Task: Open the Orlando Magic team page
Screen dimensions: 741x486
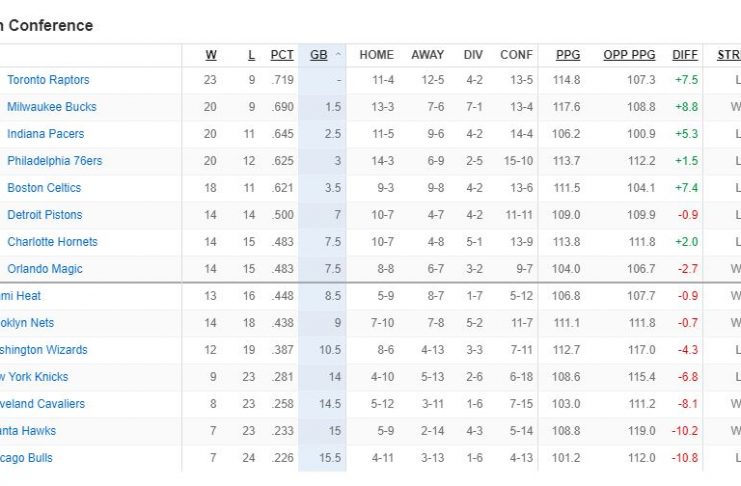Action: pyautogui.click(x=45, y=269)
